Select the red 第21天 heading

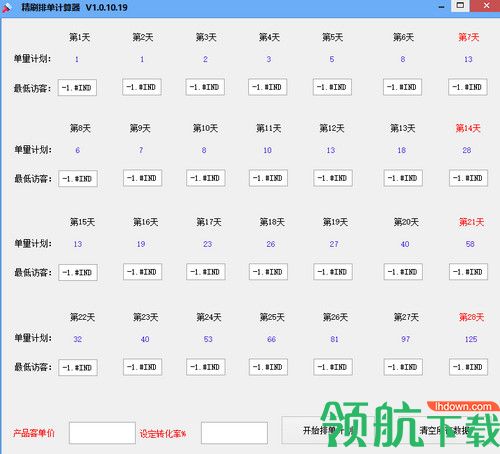click(x=471, y=222)
